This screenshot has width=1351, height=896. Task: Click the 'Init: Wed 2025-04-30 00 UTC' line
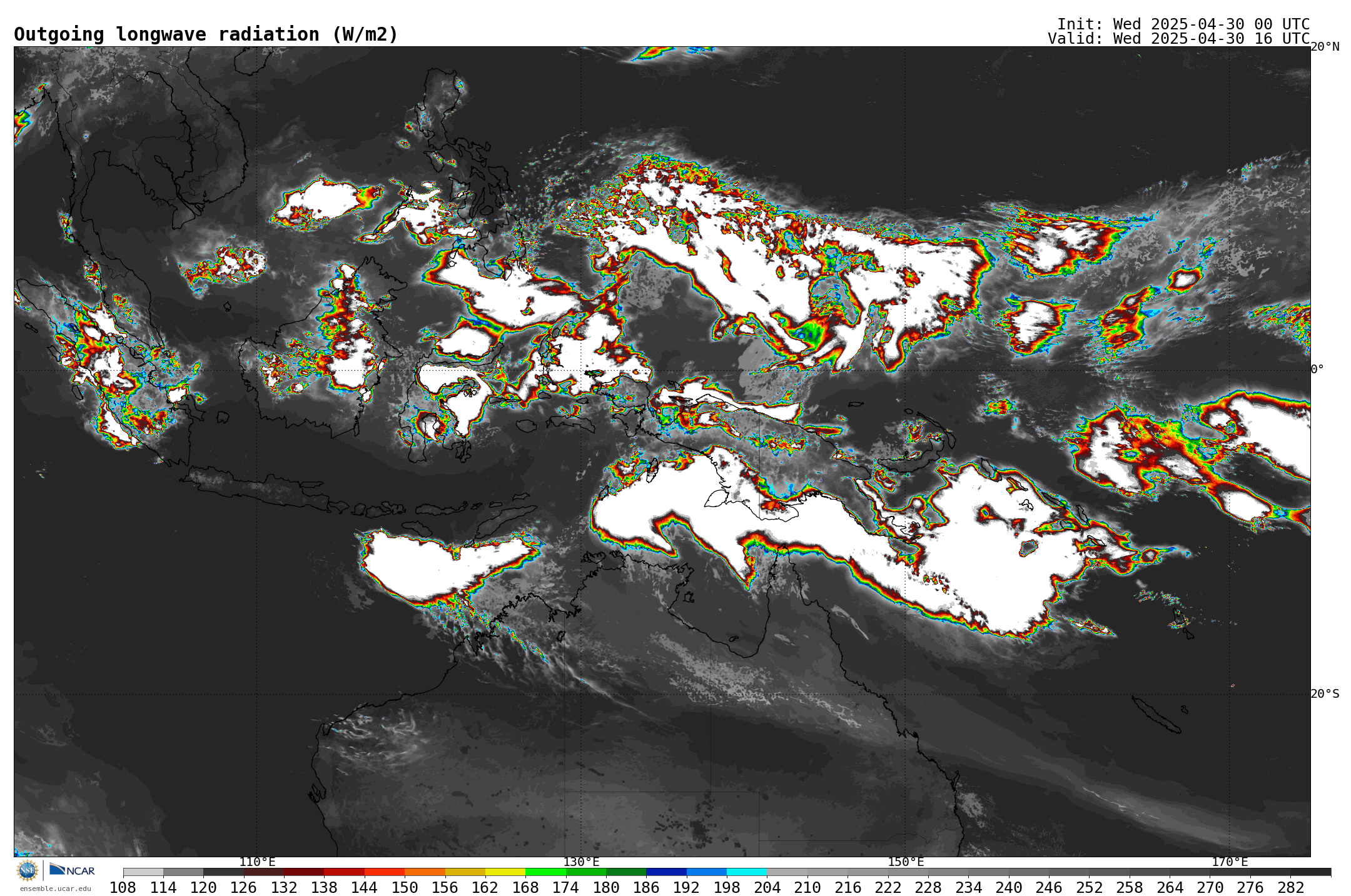[x=1183, y=24]
